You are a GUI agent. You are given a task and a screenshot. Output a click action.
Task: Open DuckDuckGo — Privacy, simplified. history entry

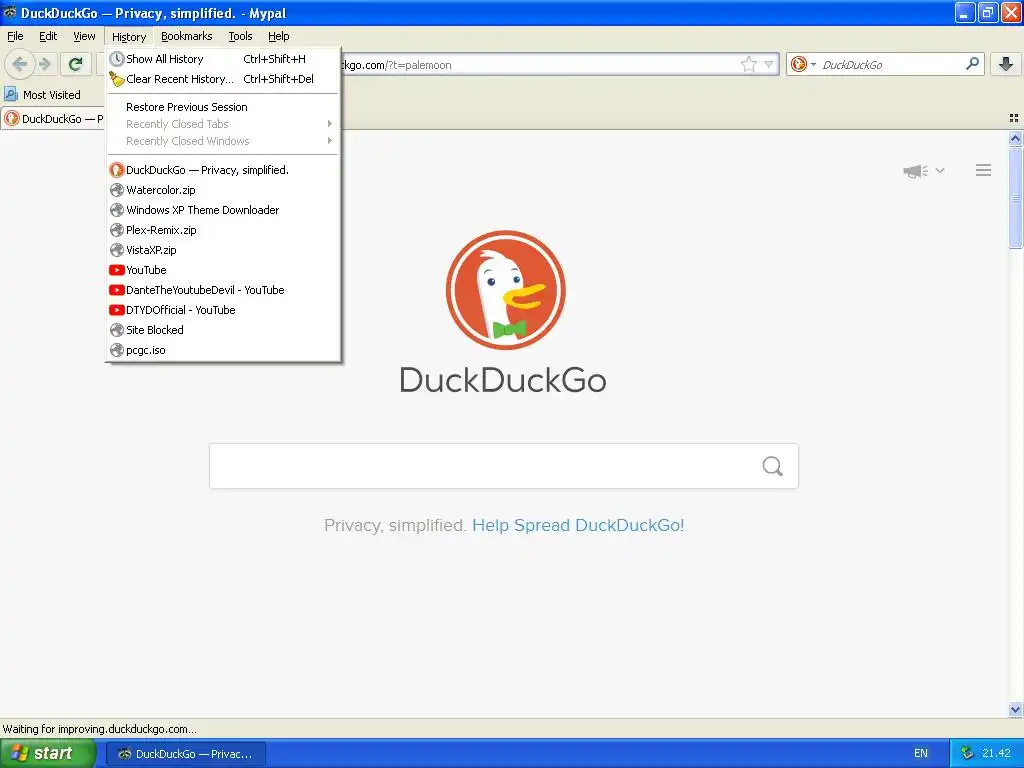click(223, 170)
